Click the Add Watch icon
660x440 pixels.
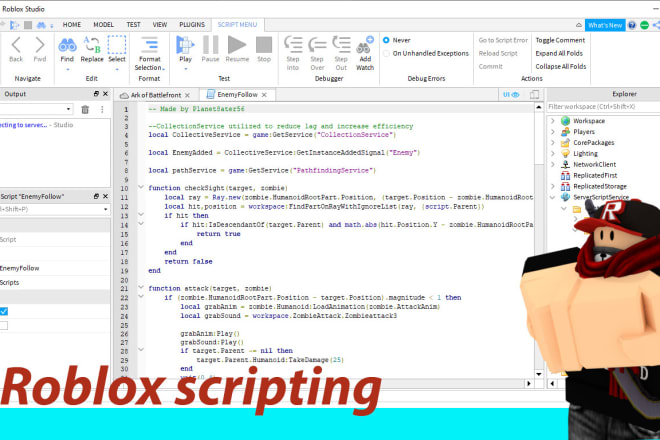coord(365,45)
